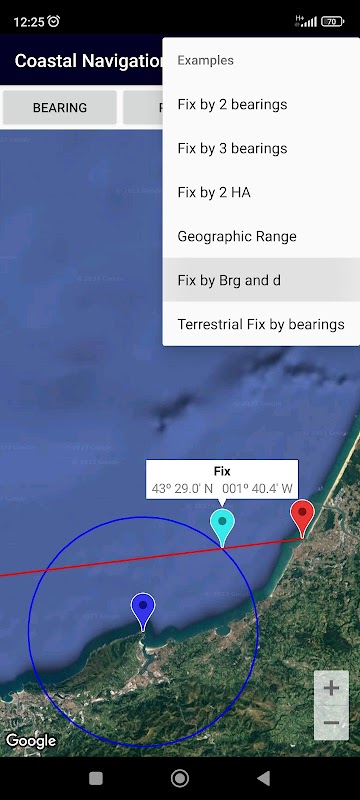The height and width of the screenshot is (800, 360).
Task: Tap the partially hidden button beside BEARING
Action: 143,108
